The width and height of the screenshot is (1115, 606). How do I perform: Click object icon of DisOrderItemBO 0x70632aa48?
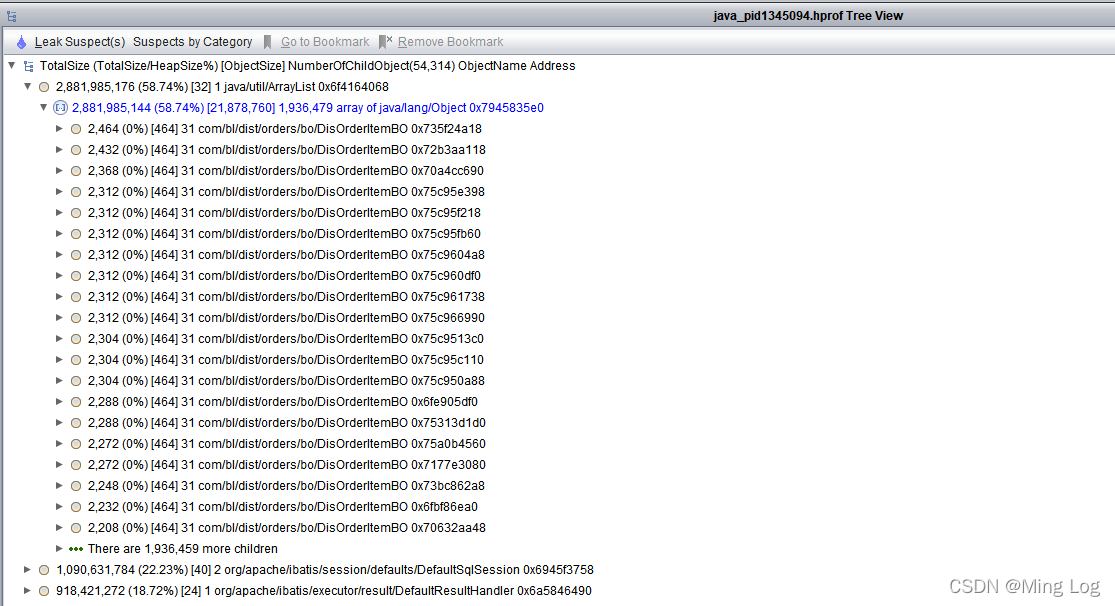tap(76, 528)
